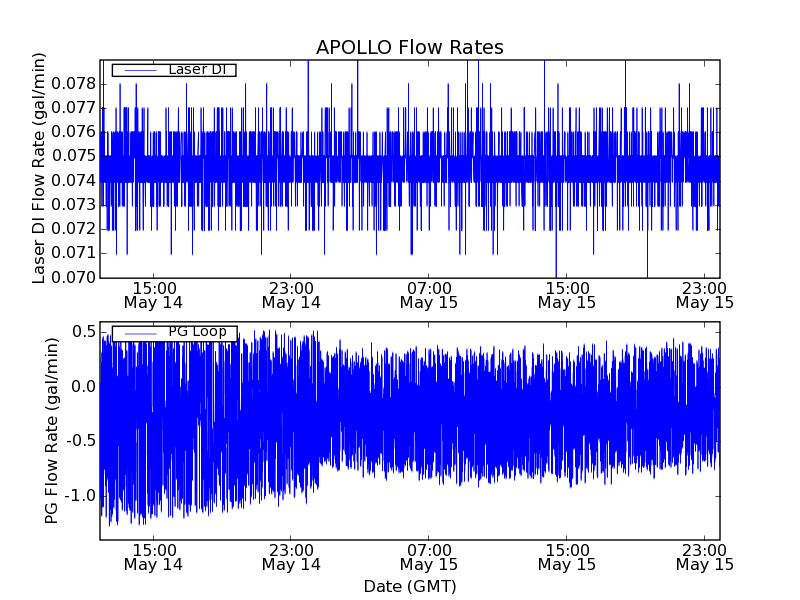Click the 0.074 tick label on top plot

point(75,180)
